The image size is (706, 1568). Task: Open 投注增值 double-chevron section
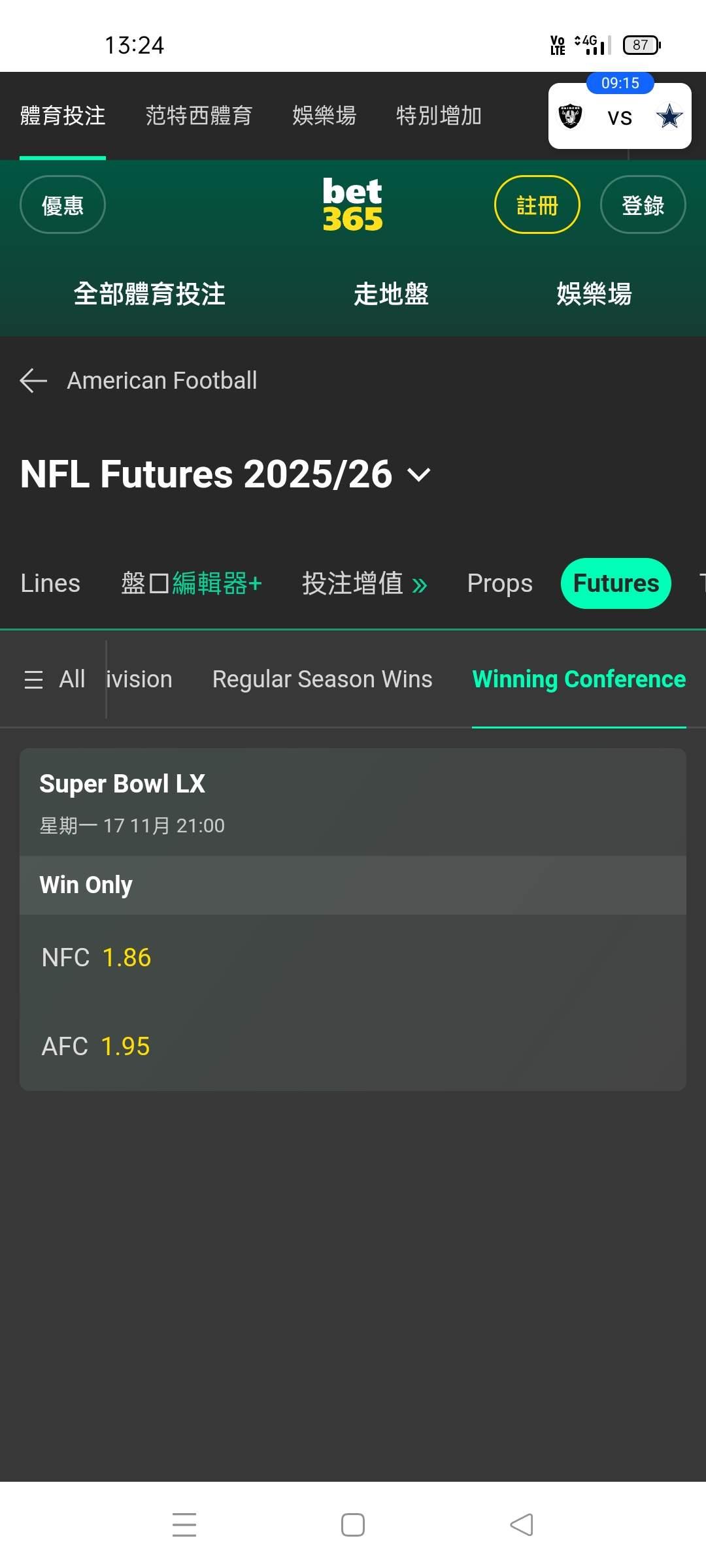pos(364,583)
